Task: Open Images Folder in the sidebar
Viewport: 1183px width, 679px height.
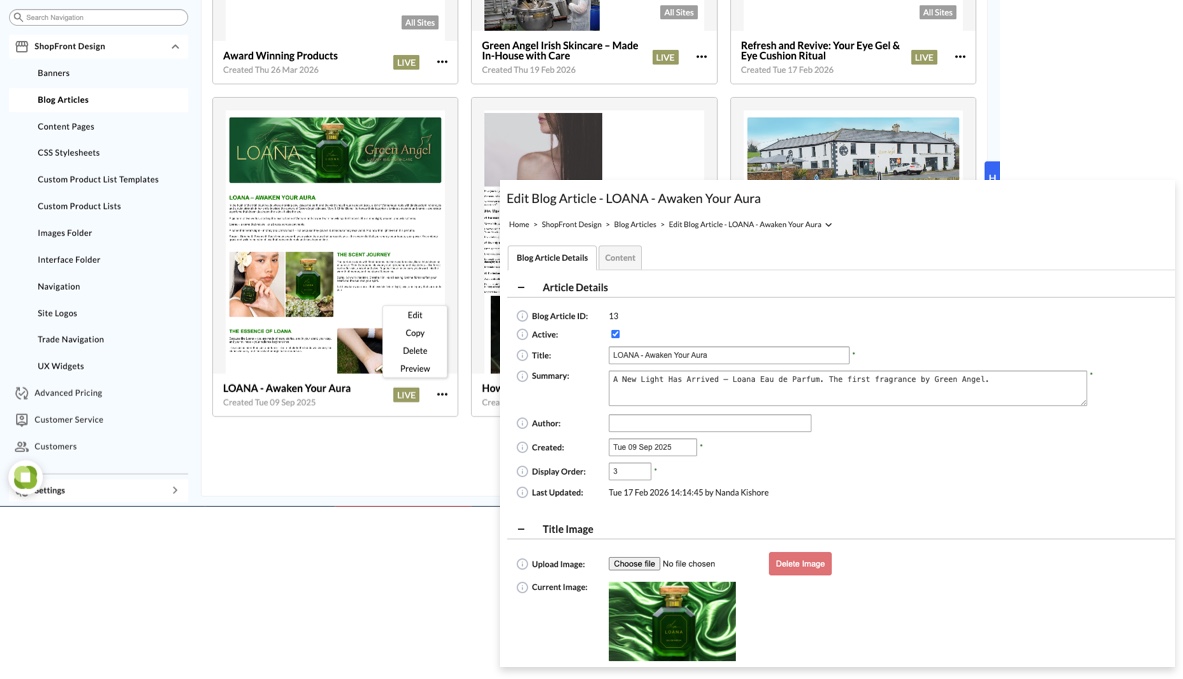Action: (65, 233)
